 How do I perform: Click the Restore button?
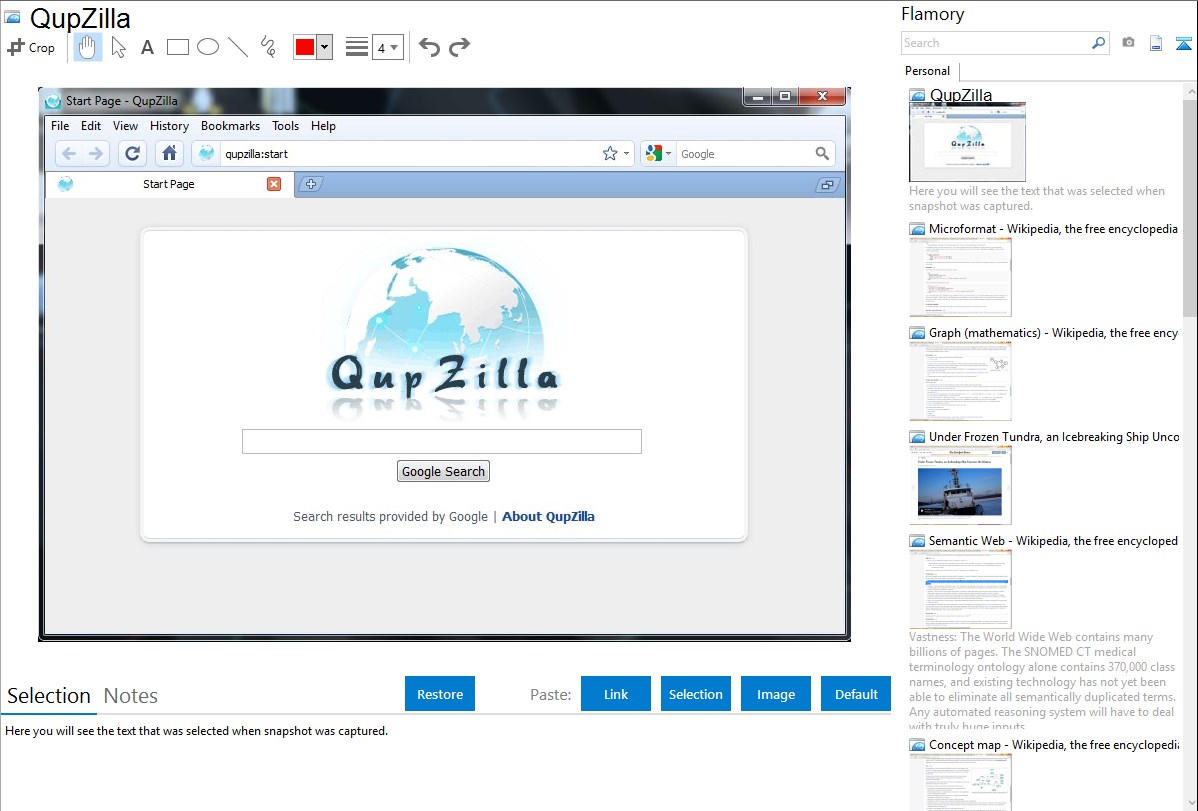coord(440,694)
